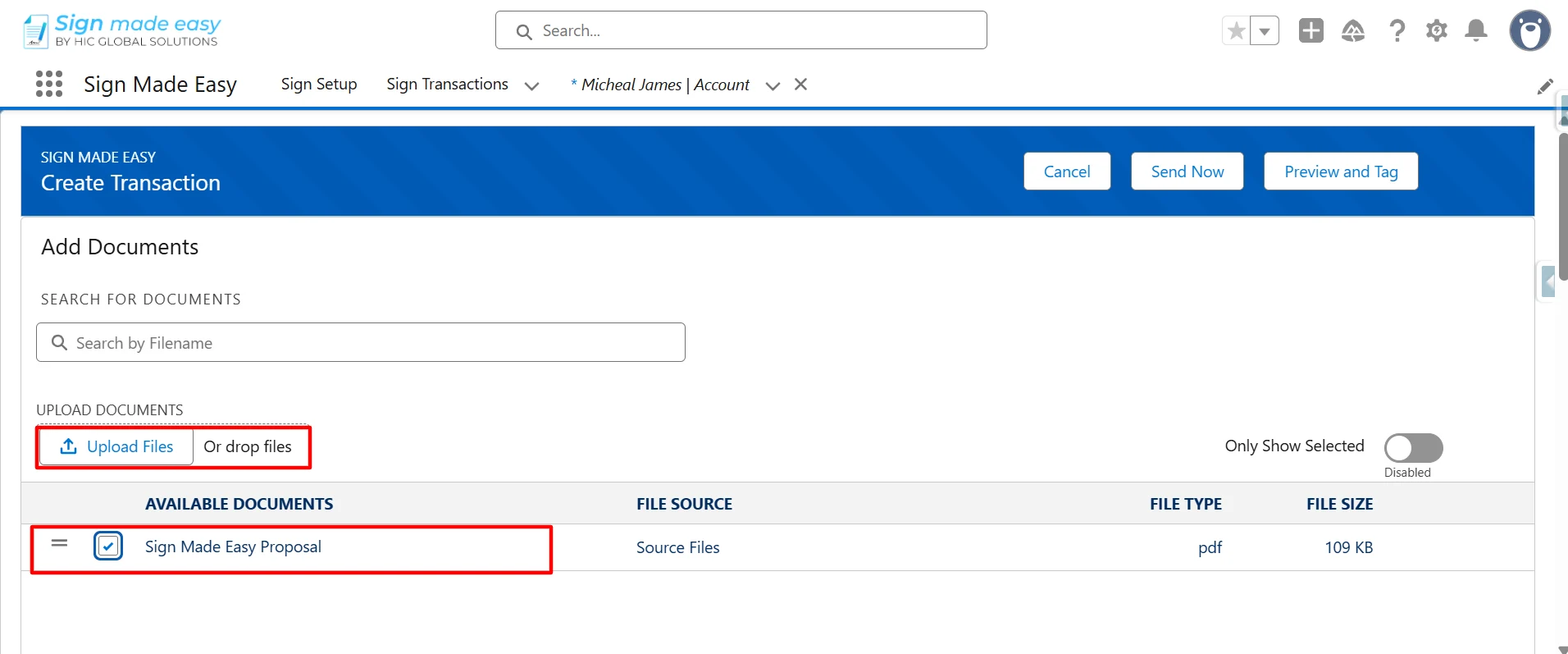
Task: Click the Sign Made Easy Proposal document name
Action: coord(233,547)
